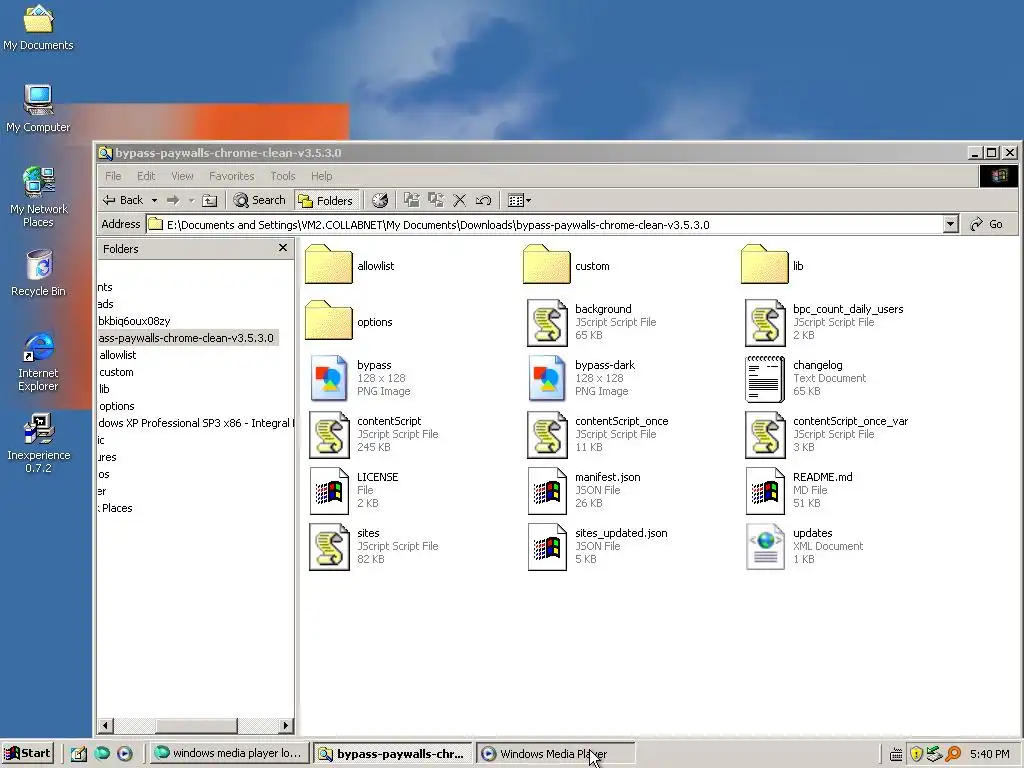Select options in the folder tree
The height and width of the screenshot is (768, 1024).
tap(117, 406)
